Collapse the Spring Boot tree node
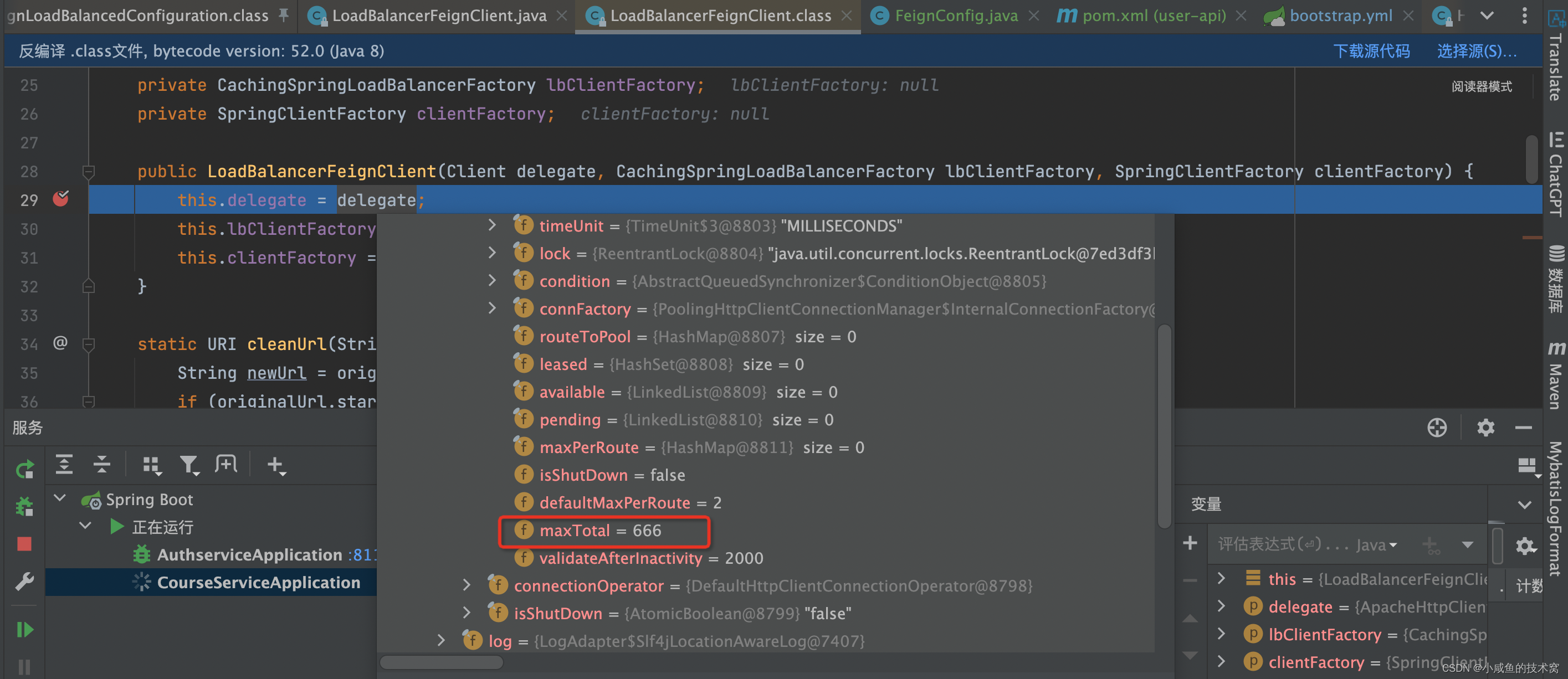This screenshot has height=679, width=1568. point(60,498)
